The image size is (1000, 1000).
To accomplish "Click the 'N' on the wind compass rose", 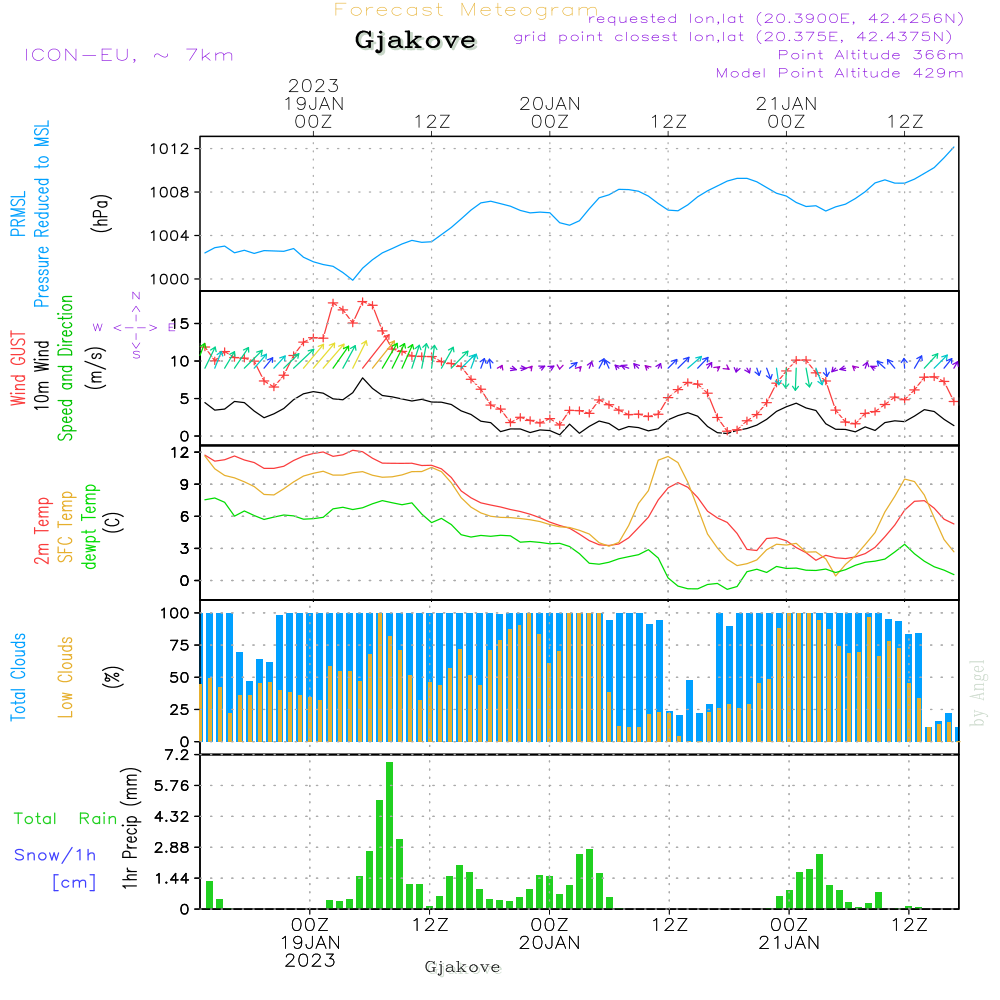I will coord(136,297).
